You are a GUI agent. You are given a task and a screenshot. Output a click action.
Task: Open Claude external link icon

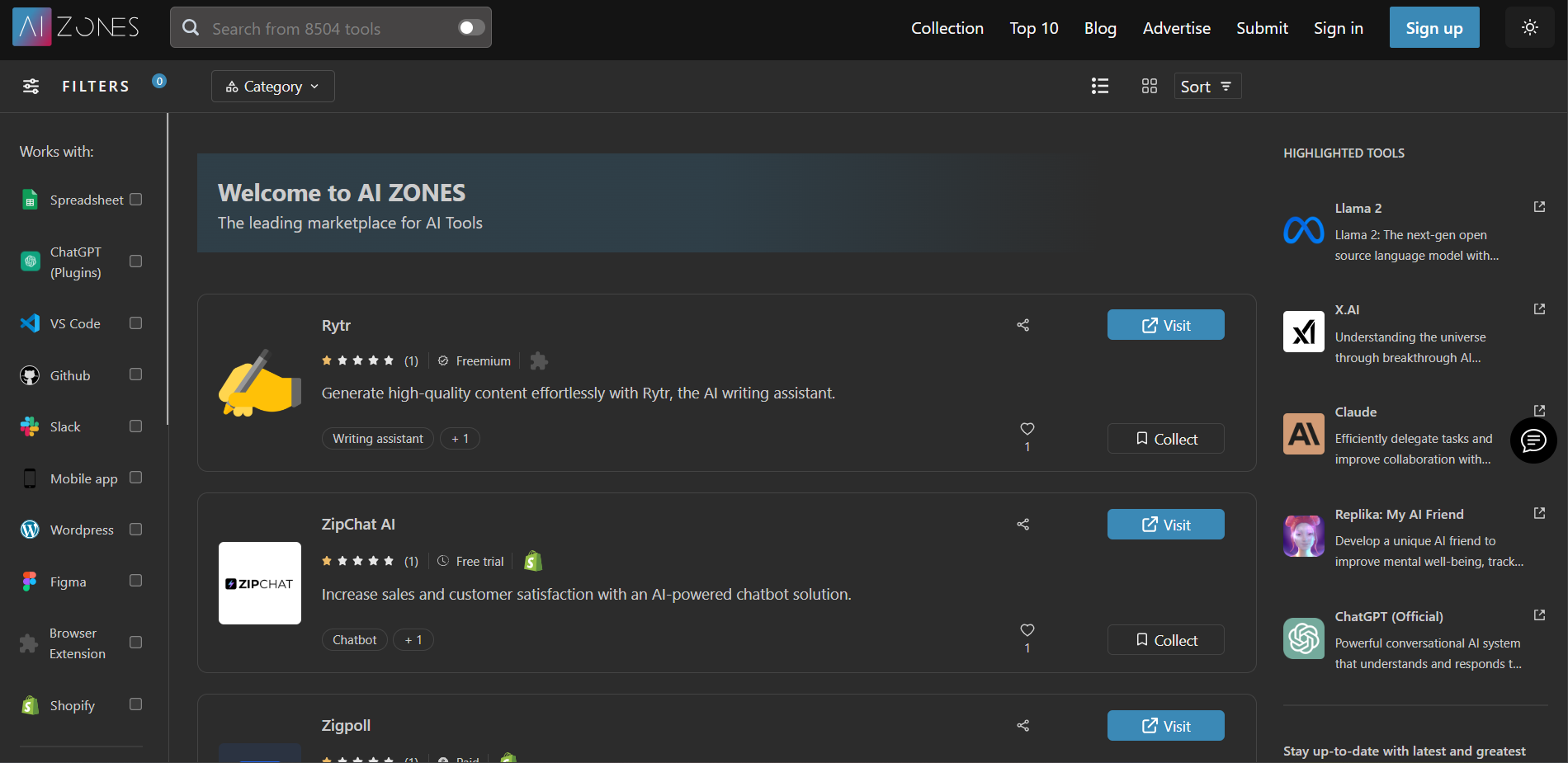click(1539, 411)
